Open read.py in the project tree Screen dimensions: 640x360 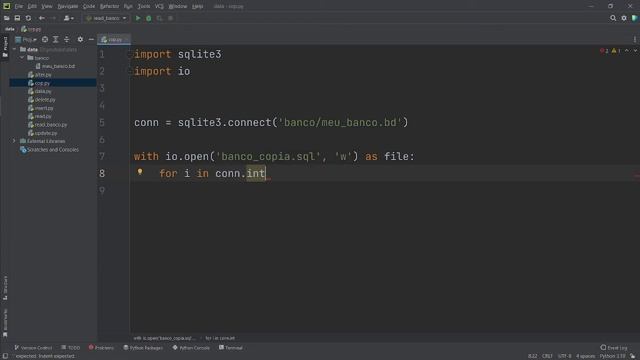click(40, 116)
